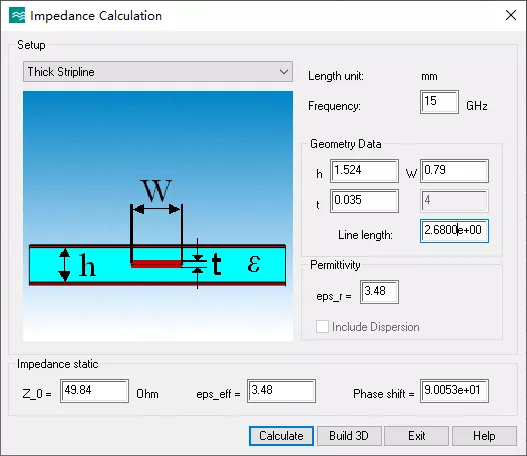This screenshot has width=527, height=456.
Task: Open Help for impedance calculation
Action: [484, 436]
